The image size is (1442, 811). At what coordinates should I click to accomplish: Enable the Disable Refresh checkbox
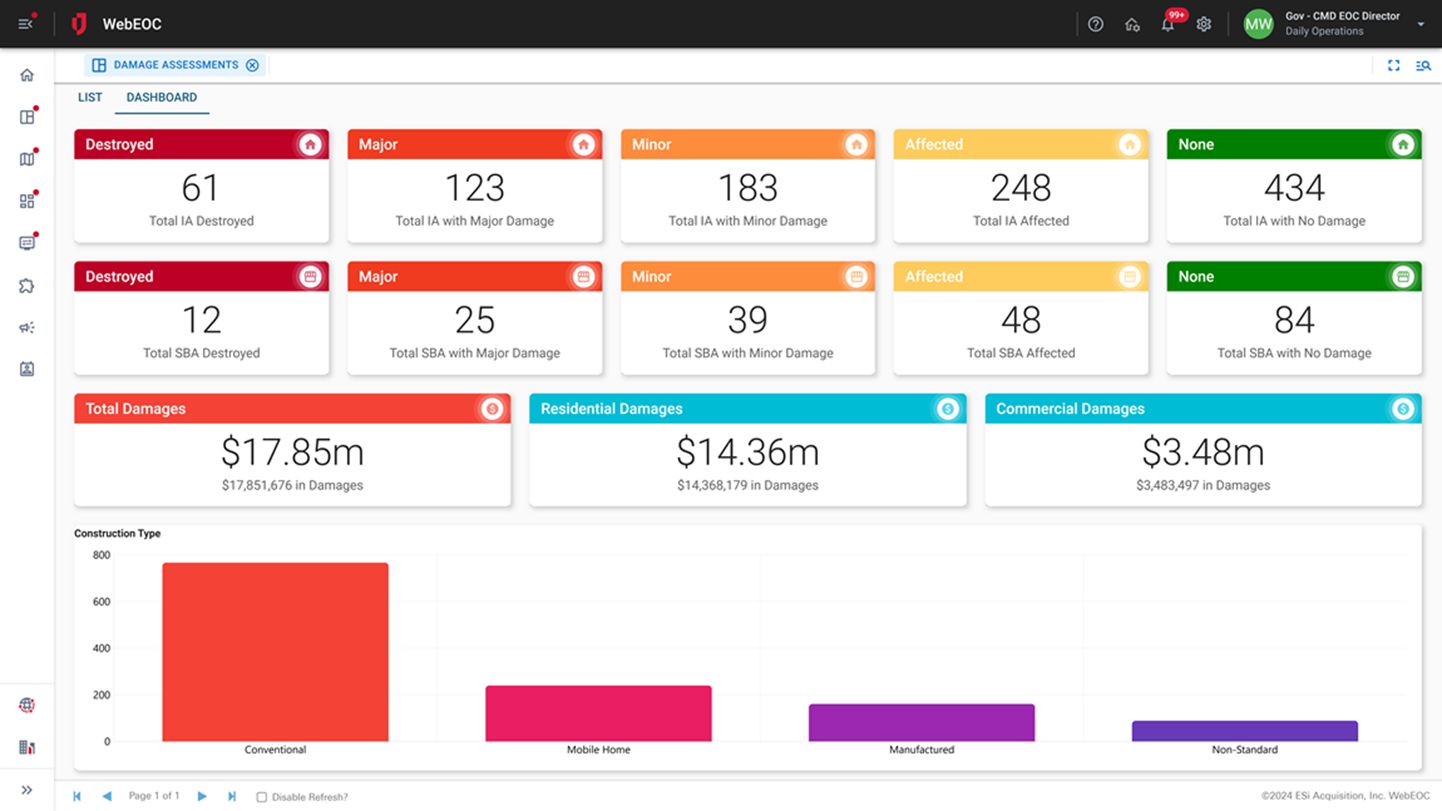[x=261, y=797]
